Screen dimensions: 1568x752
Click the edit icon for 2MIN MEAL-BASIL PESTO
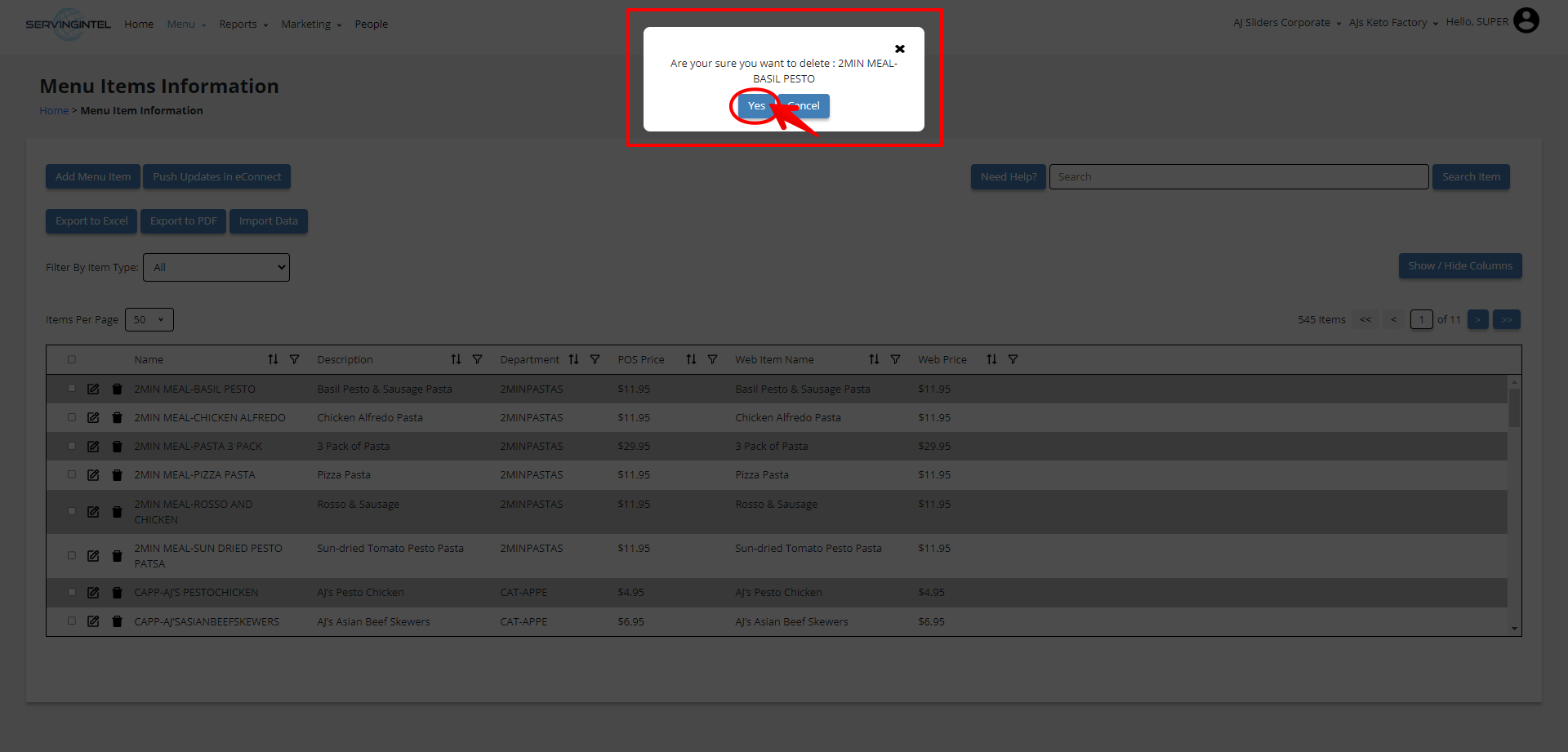pyautogui.click(x=93, y=389)
